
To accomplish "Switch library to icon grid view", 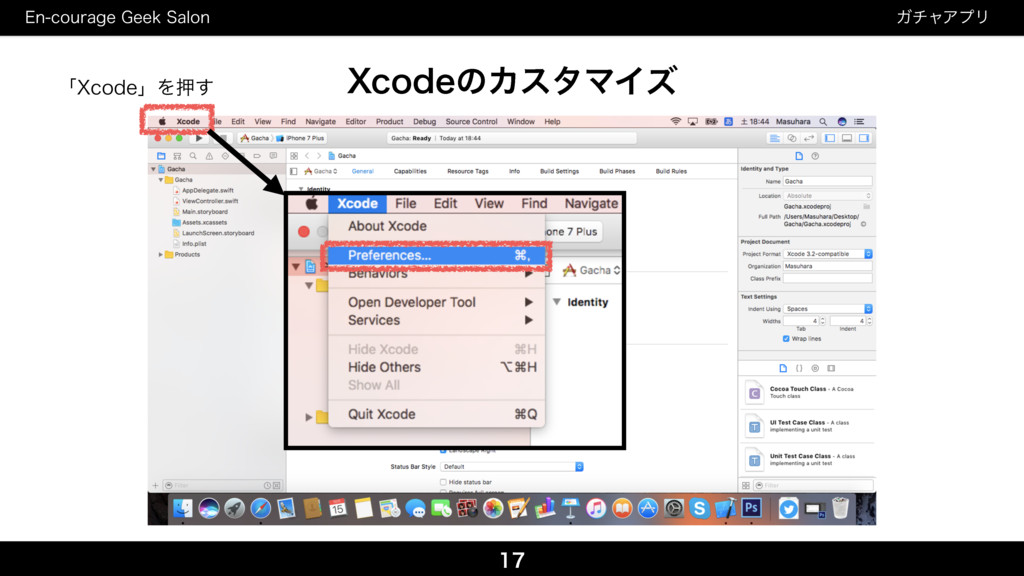I will 746,486.
